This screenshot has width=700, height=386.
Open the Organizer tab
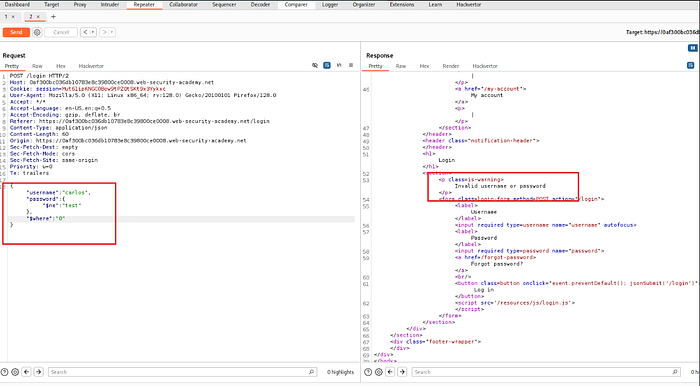(x=364, y=4)
